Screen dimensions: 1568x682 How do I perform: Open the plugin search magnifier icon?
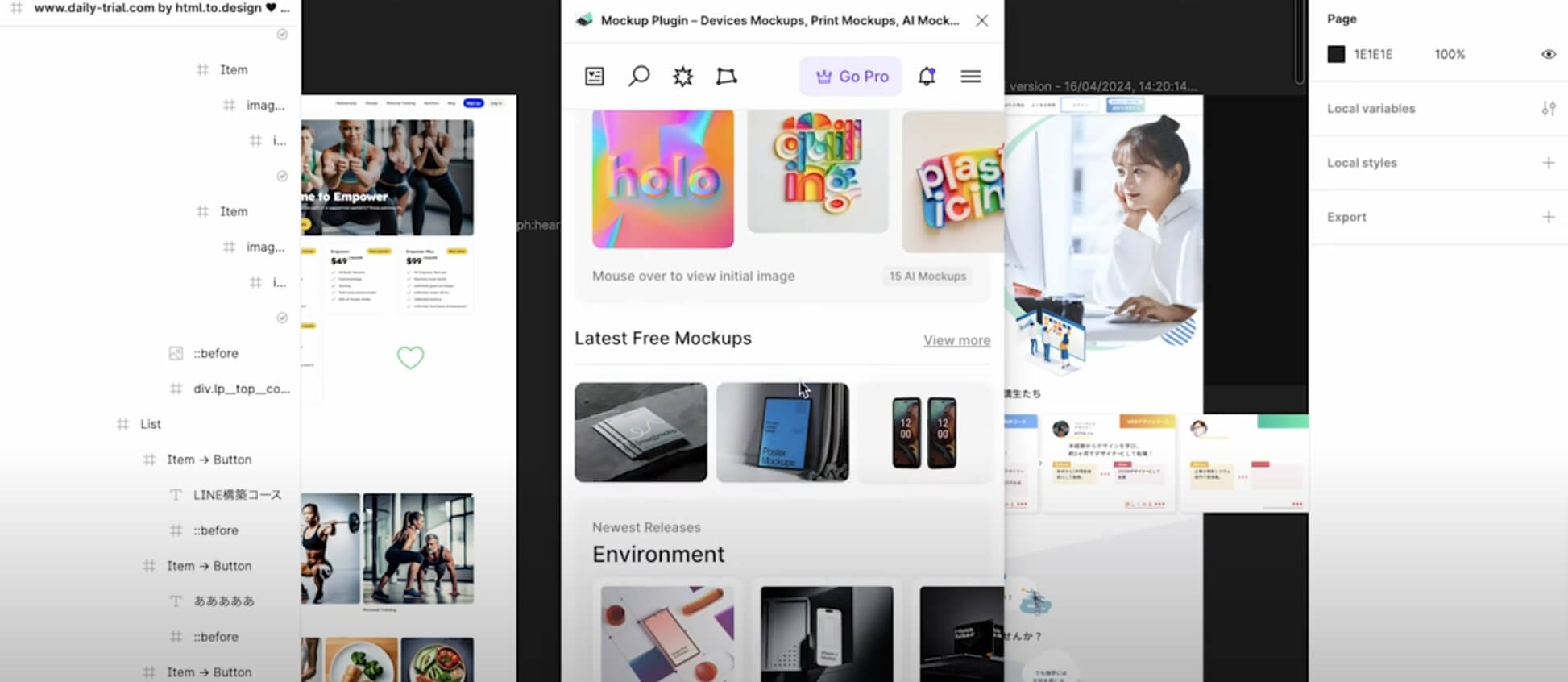(x=639, y=76)
